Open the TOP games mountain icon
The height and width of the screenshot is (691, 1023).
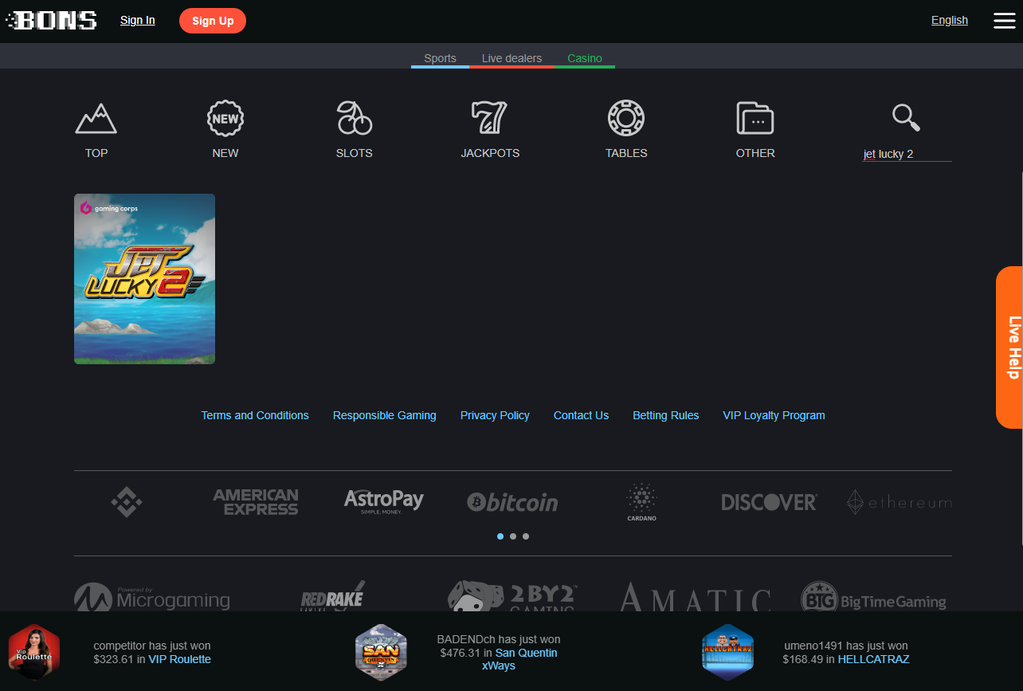point(96,119)
